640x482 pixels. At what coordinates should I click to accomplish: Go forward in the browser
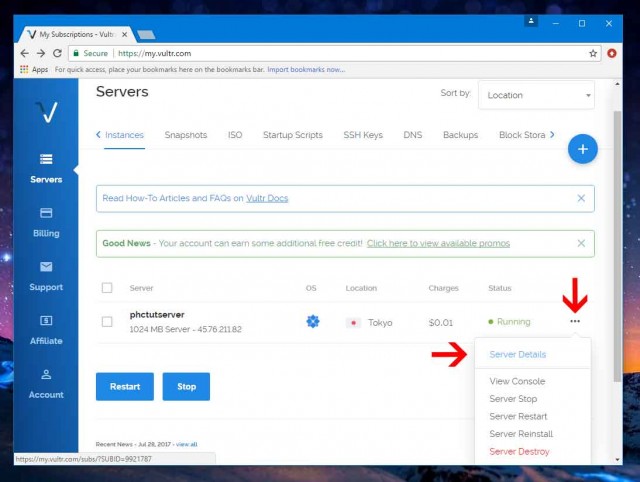(41, 53)
